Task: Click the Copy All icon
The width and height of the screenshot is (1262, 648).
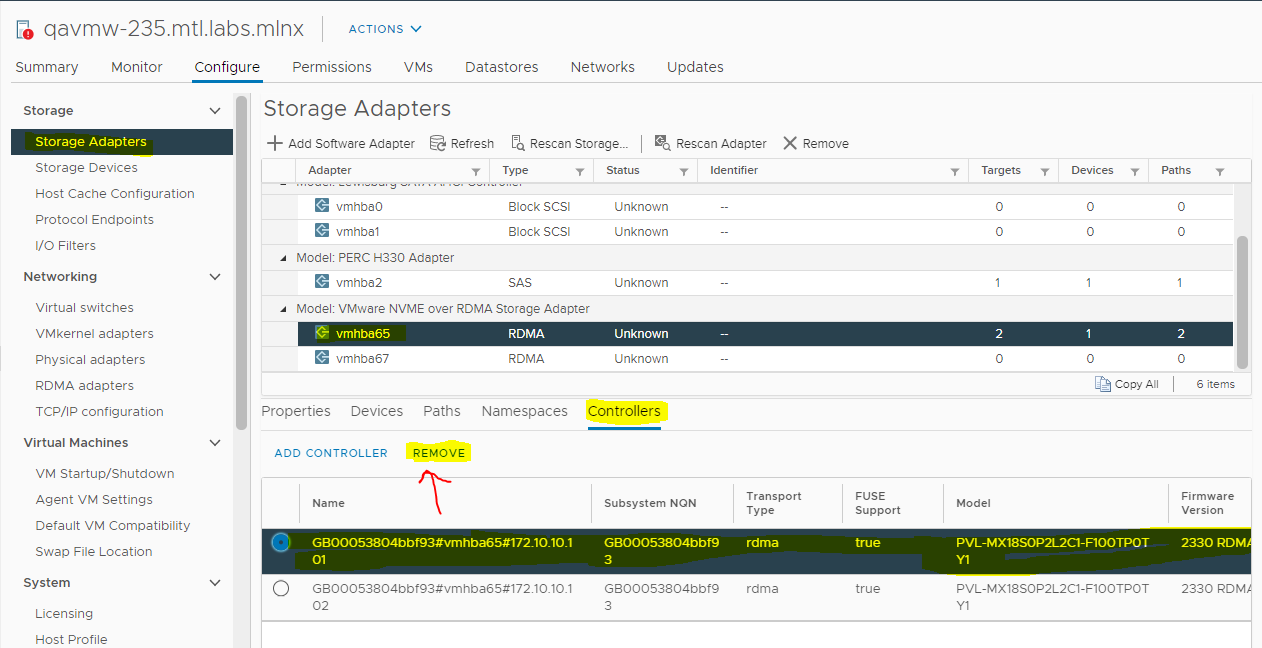Action: pos(1103,384)
